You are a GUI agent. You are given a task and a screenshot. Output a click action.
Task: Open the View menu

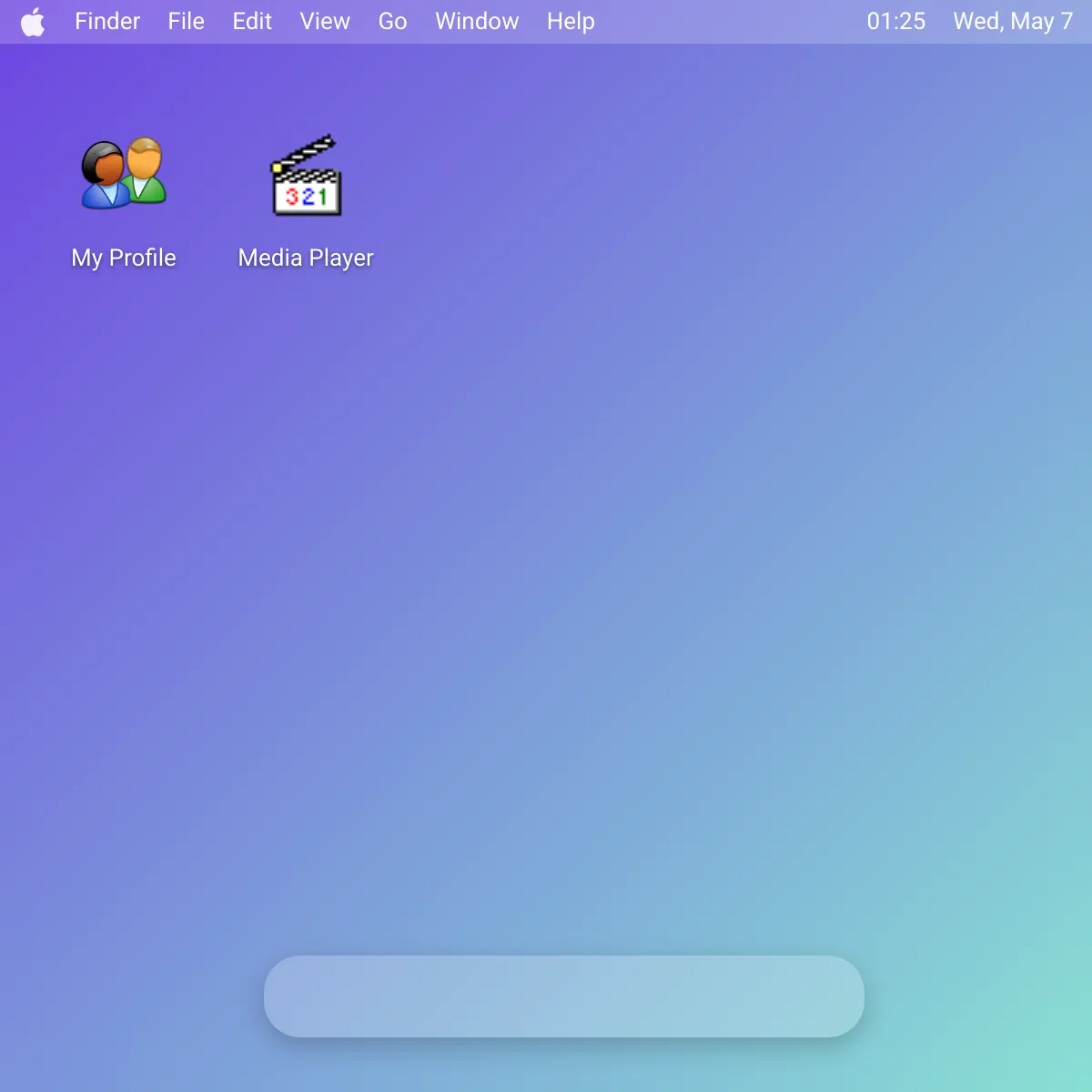pos(325,22)
